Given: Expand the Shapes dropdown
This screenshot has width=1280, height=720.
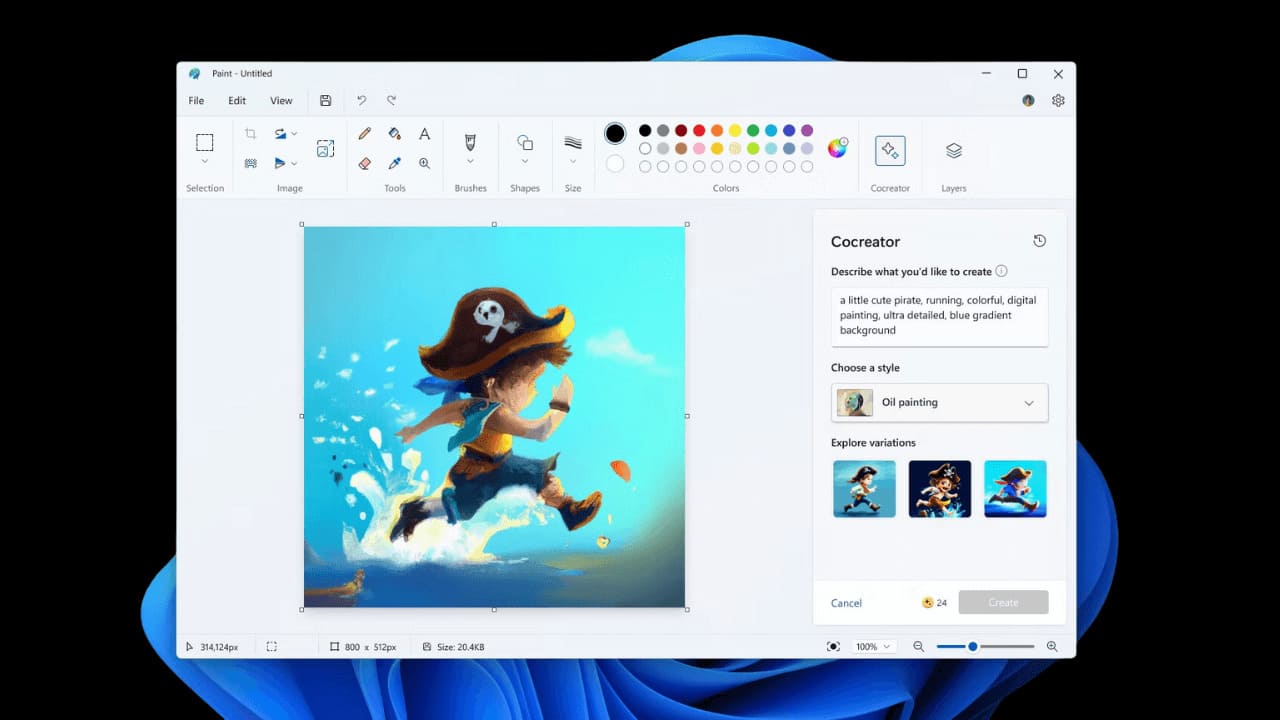Looking at the screenshot, I should pyautogui.click(x=525, y=161).
